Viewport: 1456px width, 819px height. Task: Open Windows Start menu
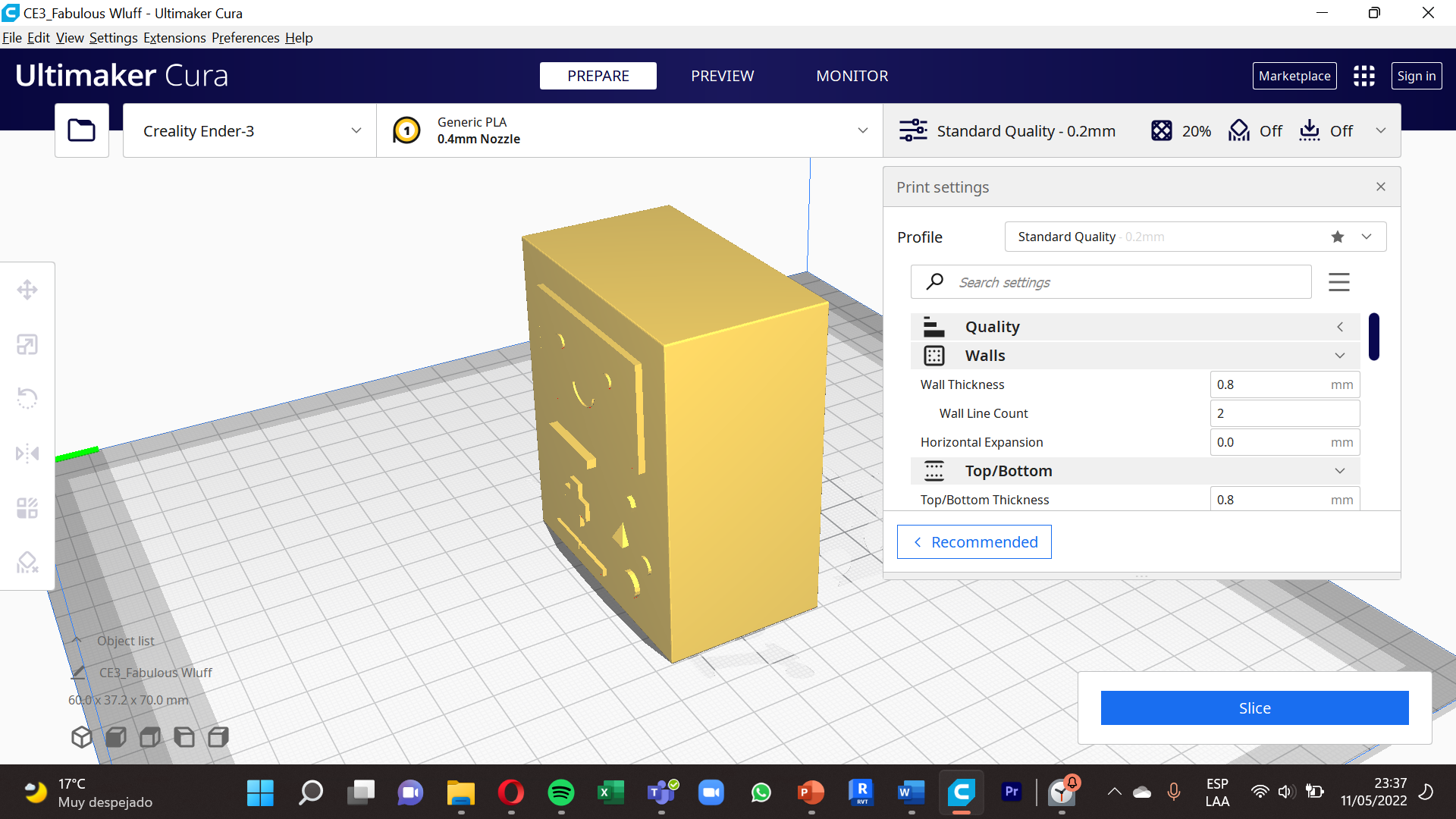pos(260,792)
